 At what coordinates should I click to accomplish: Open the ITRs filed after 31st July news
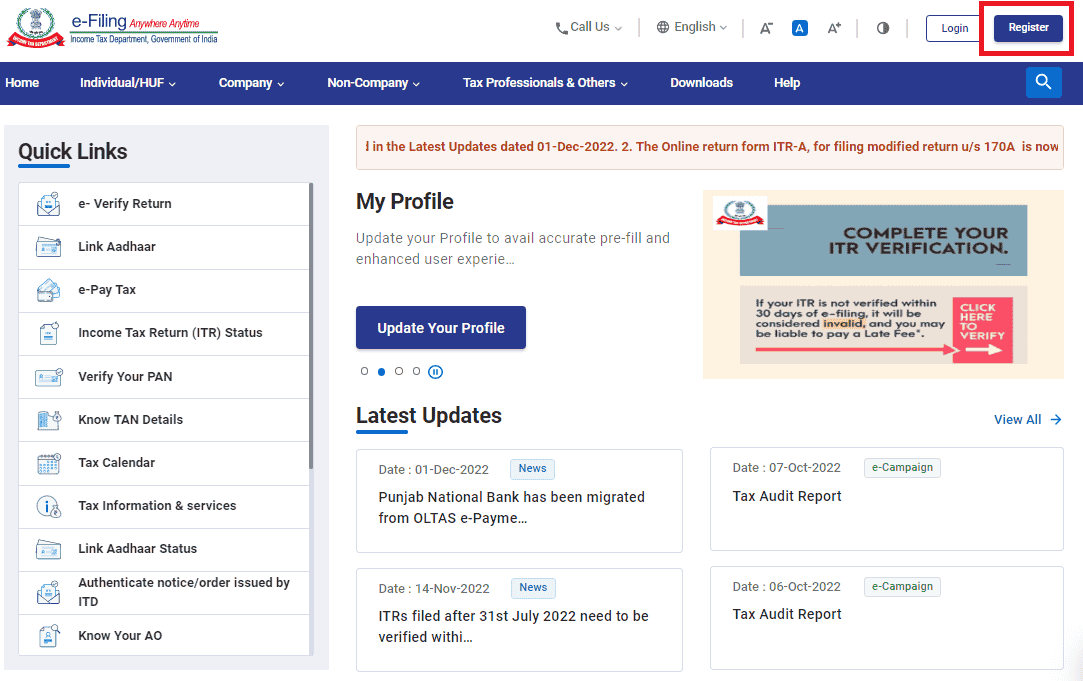click(x=519, y=620)
